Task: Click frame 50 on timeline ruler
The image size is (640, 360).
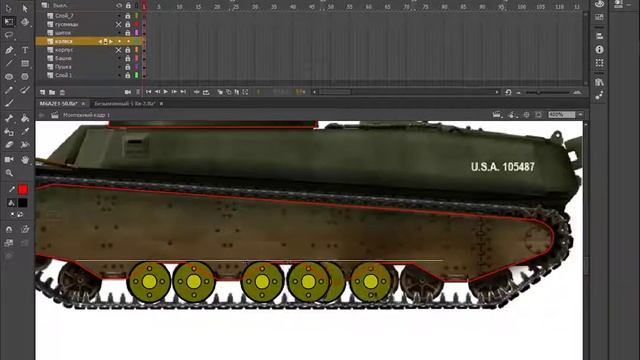Action: (x=330, y=7)
